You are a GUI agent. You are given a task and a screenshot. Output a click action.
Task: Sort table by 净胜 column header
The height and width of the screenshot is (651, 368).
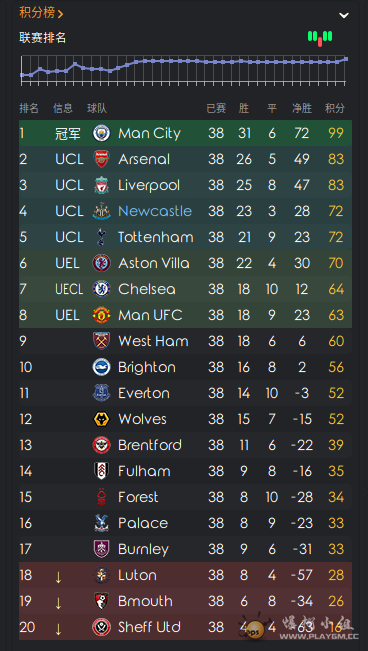point(302,109)
